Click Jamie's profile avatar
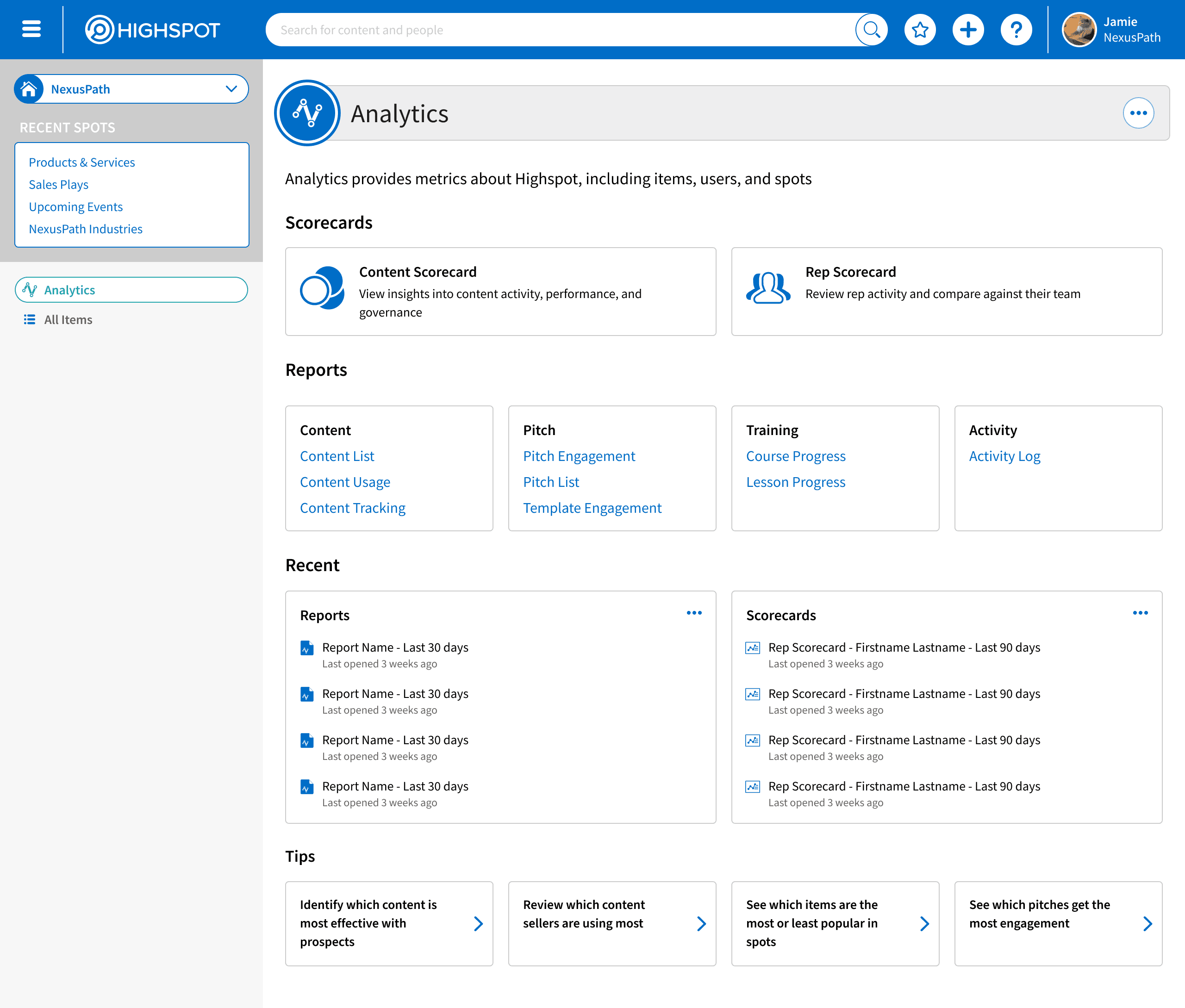1185x1008 pixels. 1079,30
